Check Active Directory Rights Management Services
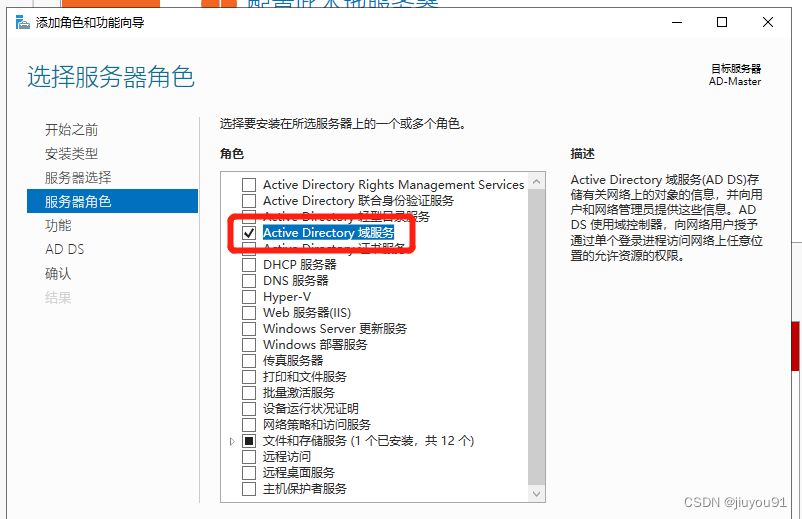 tap(249, 185)
